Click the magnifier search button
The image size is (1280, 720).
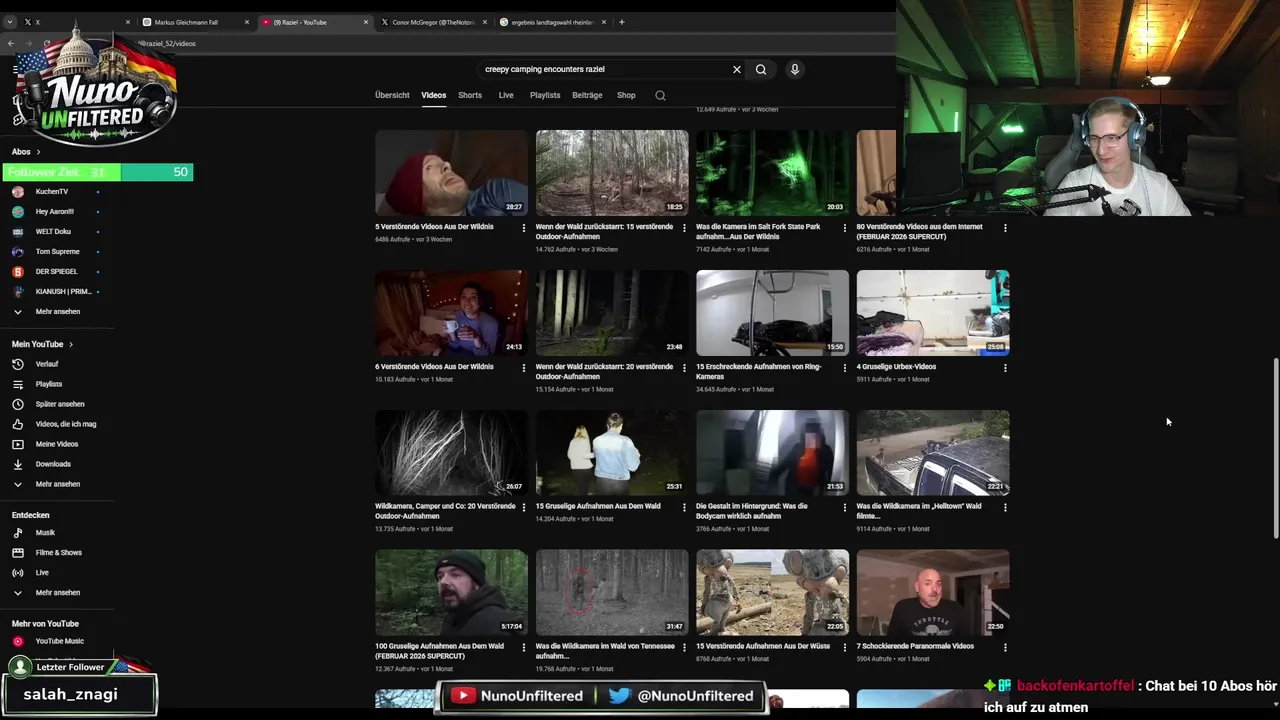pyautogui.click(x=761, y=69)
